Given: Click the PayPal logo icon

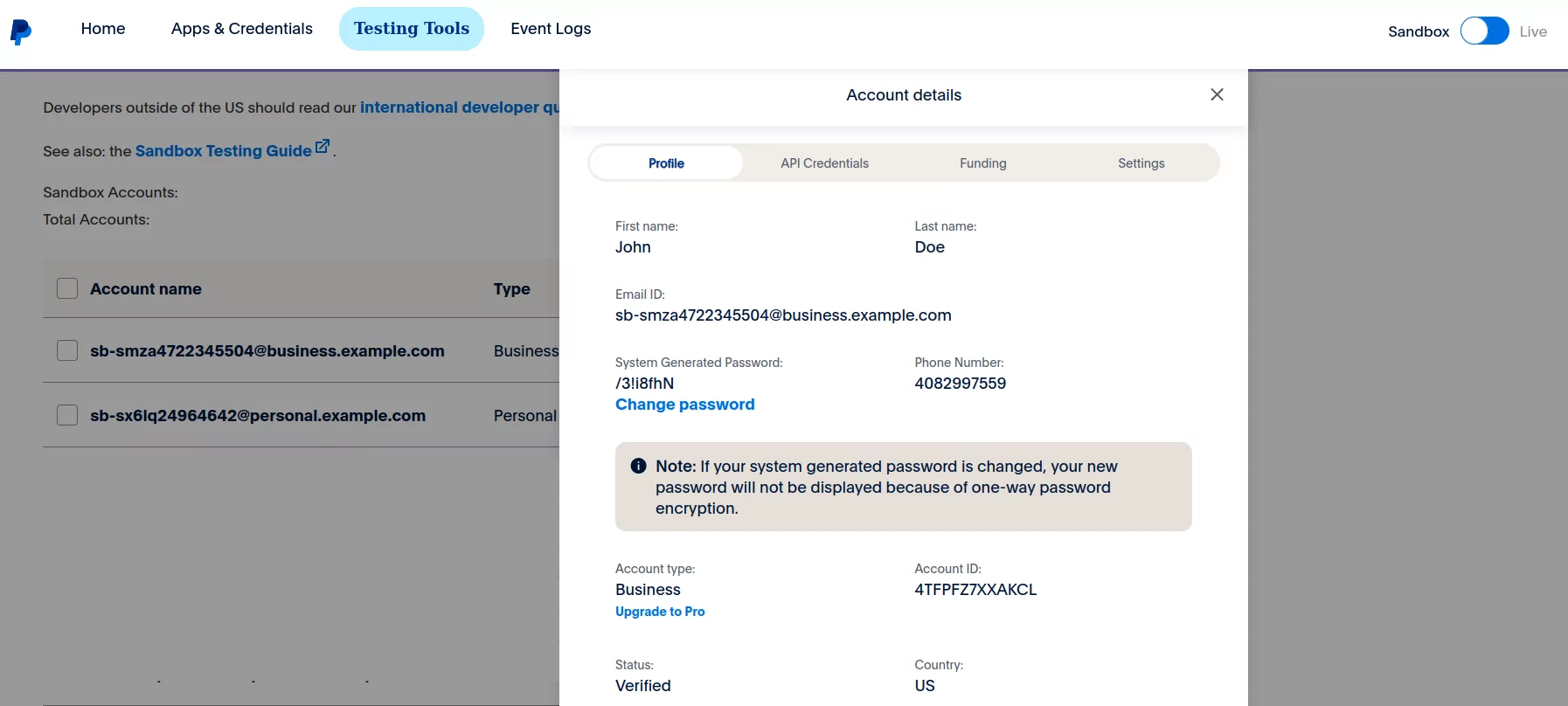Looking at the screenshot, I should click(21, 32).
